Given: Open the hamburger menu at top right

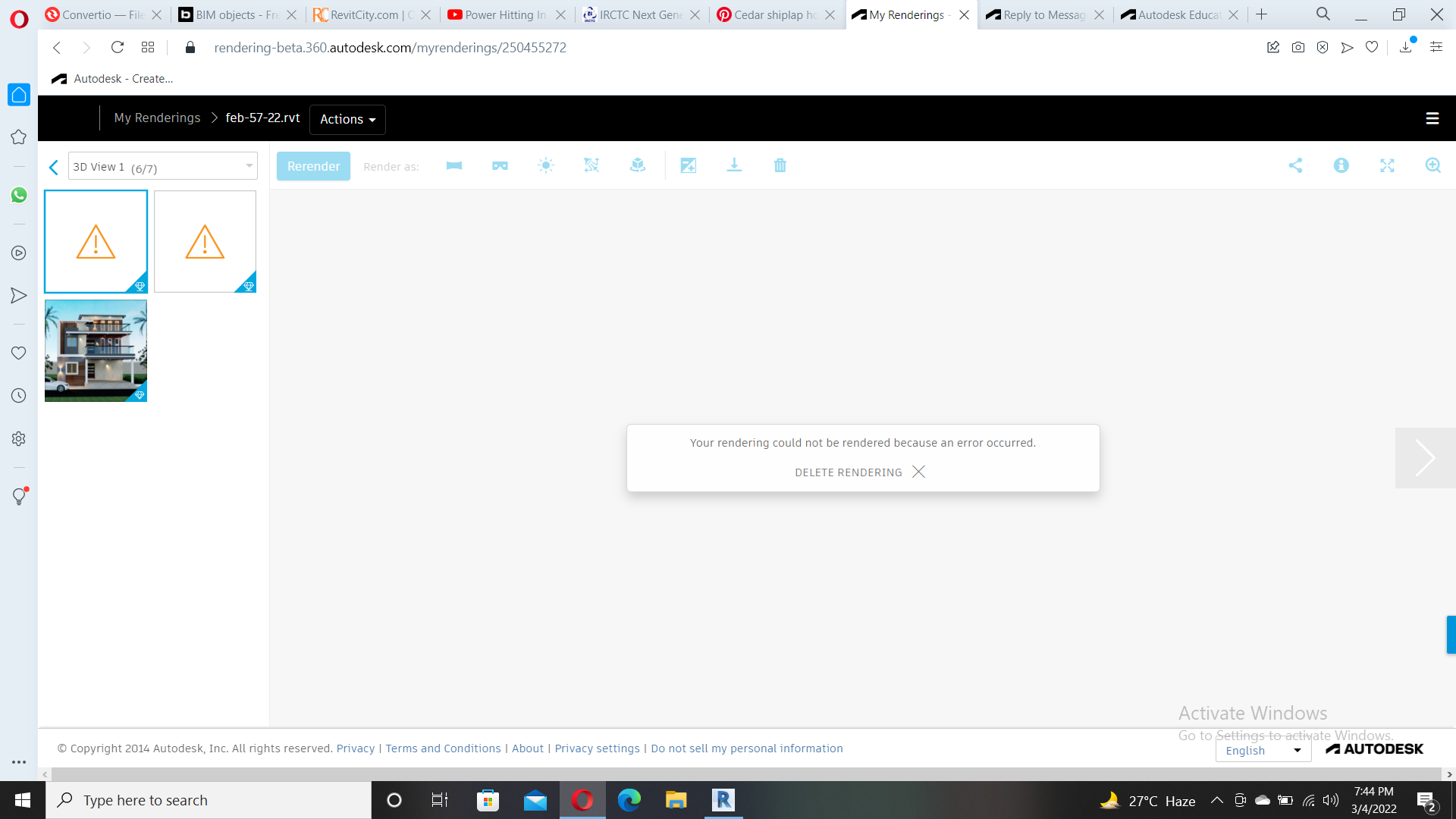Looking at the screenshot, I should [1432, 118].
